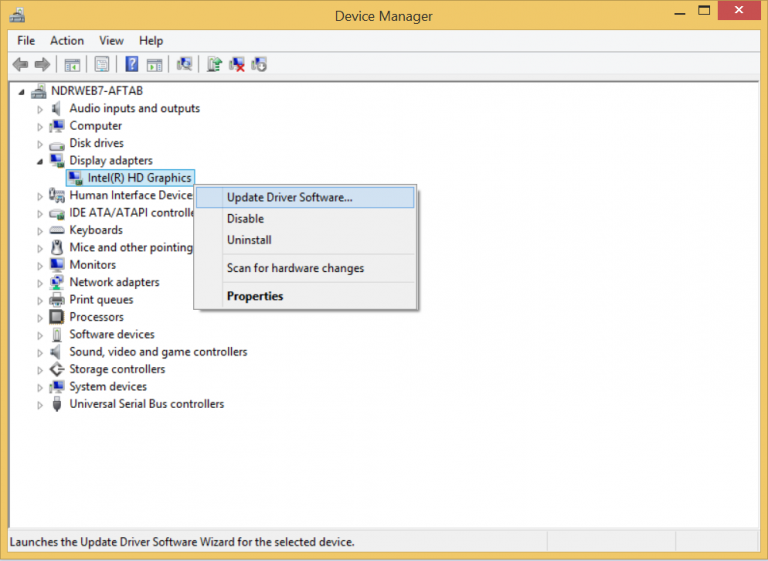Screen dimensions: 768x561
Task: Expand the Universal Serial Bus controllers node
Action: coord(41,405)
